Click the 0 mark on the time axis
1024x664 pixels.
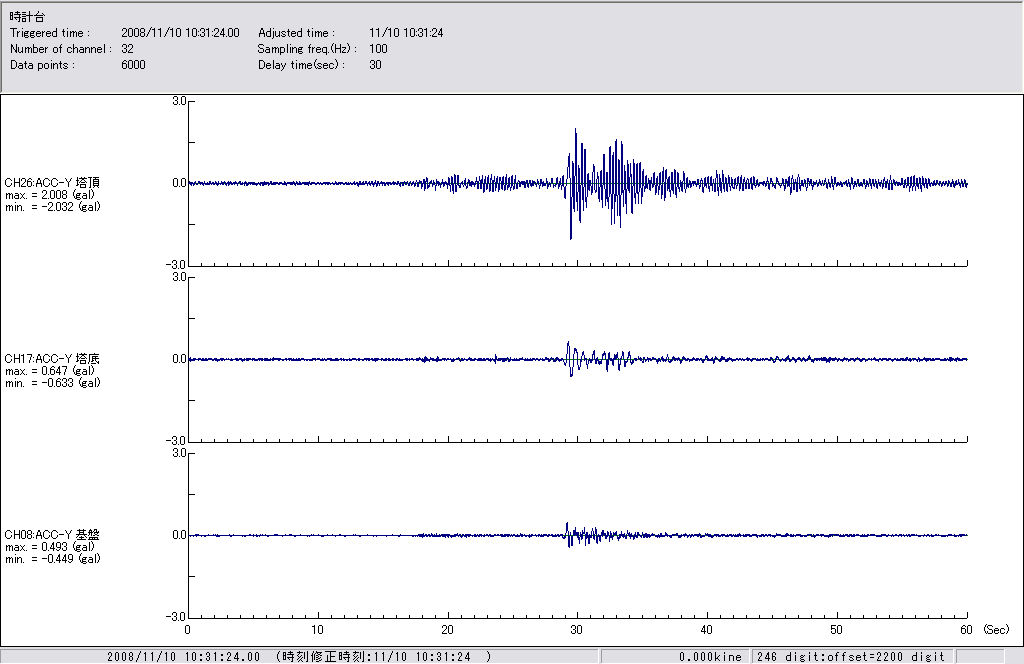[x=188, y=630]
